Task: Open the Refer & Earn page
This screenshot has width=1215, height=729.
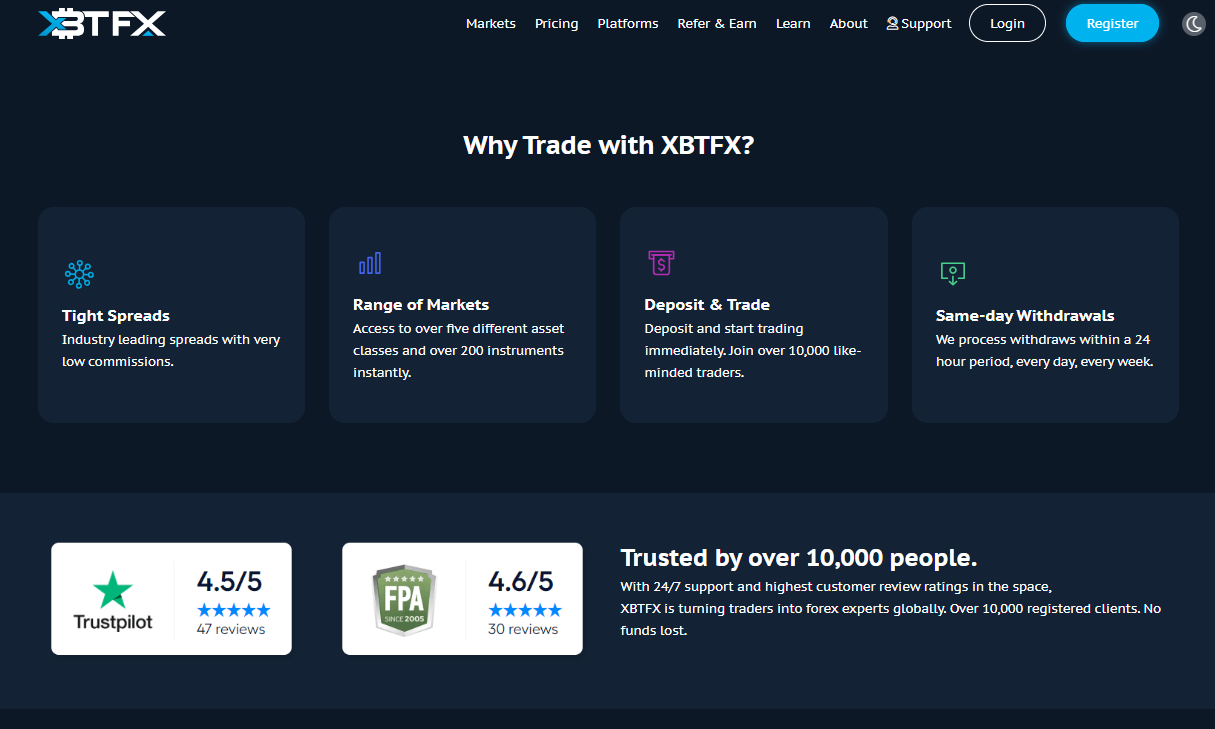Action: coord(717,23)
